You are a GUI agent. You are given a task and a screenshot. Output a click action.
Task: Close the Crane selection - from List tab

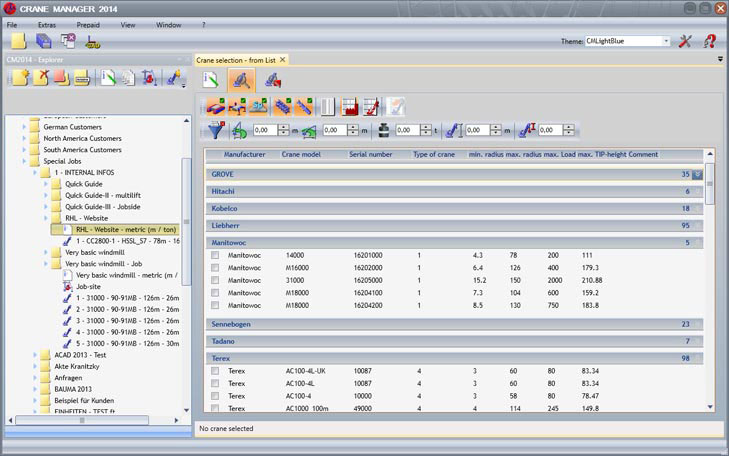point(282,60)
